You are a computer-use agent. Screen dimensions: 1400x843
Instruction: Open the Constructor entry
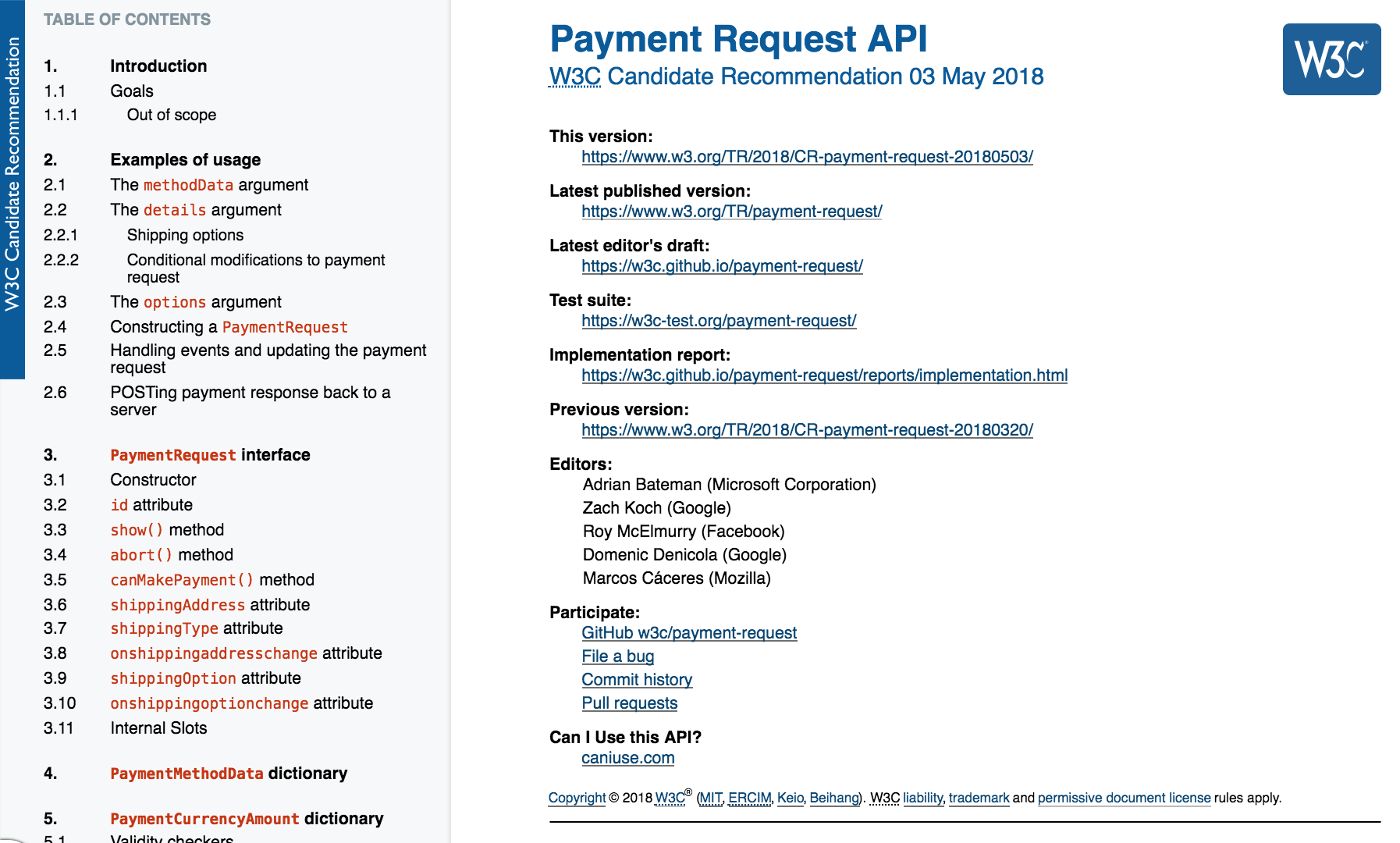tap(153, 480)
